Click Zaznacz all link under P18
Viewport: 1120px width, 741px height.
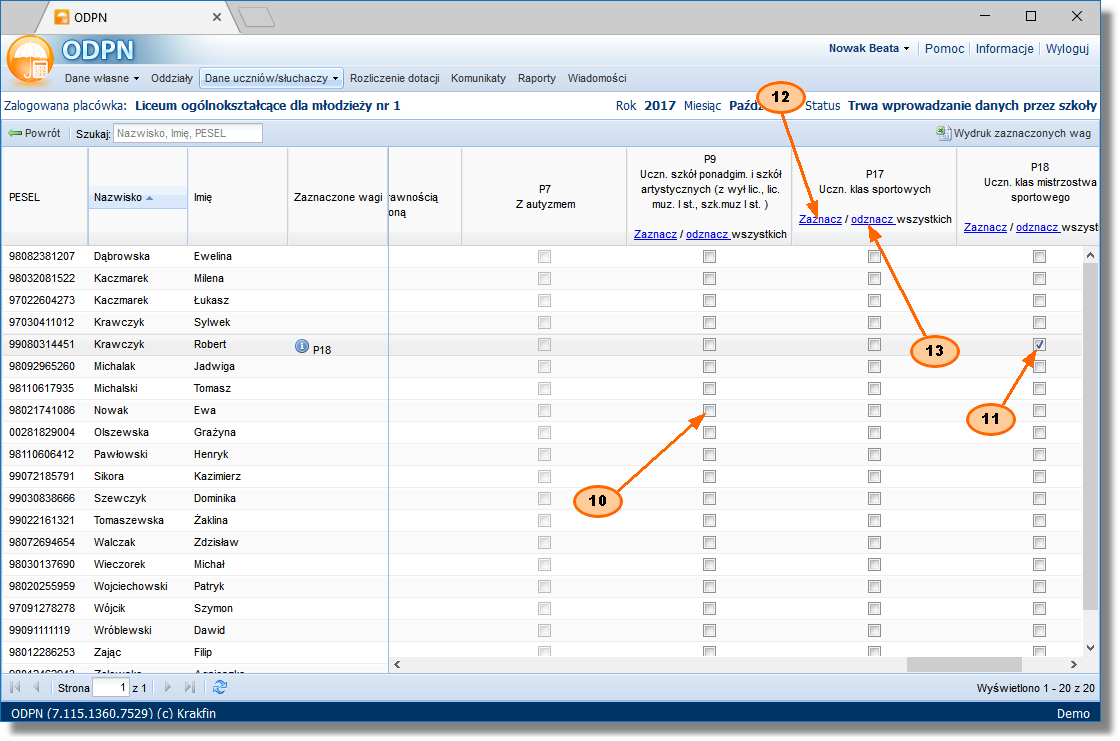click(985, 227)
